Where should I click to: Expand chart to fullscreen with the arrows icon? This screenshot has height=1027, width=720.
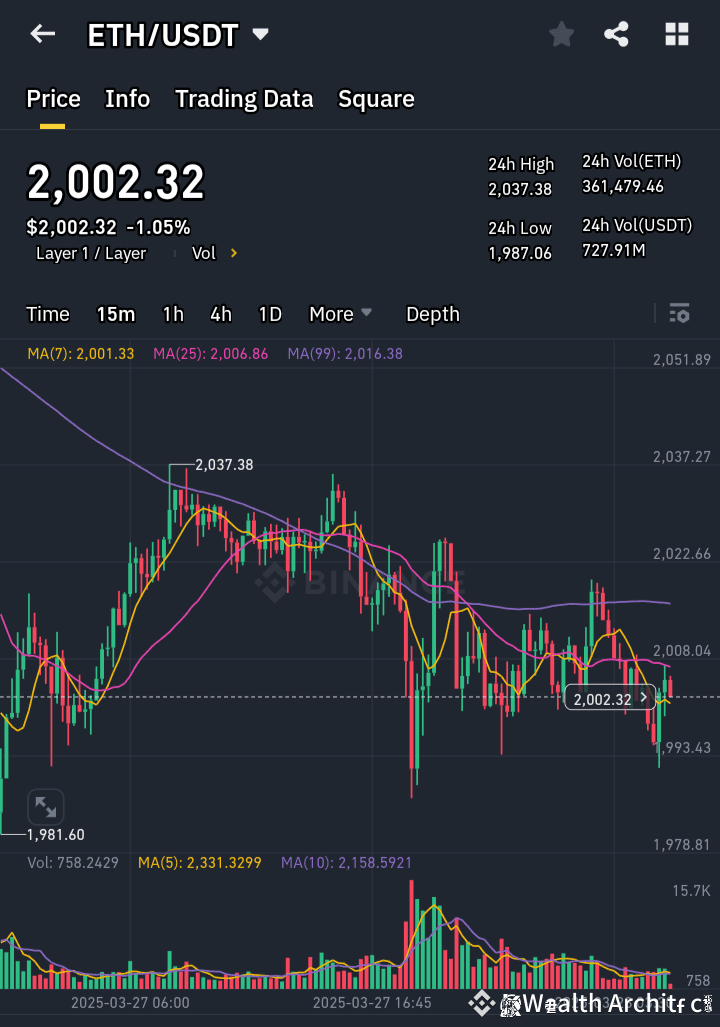[45, 806]
